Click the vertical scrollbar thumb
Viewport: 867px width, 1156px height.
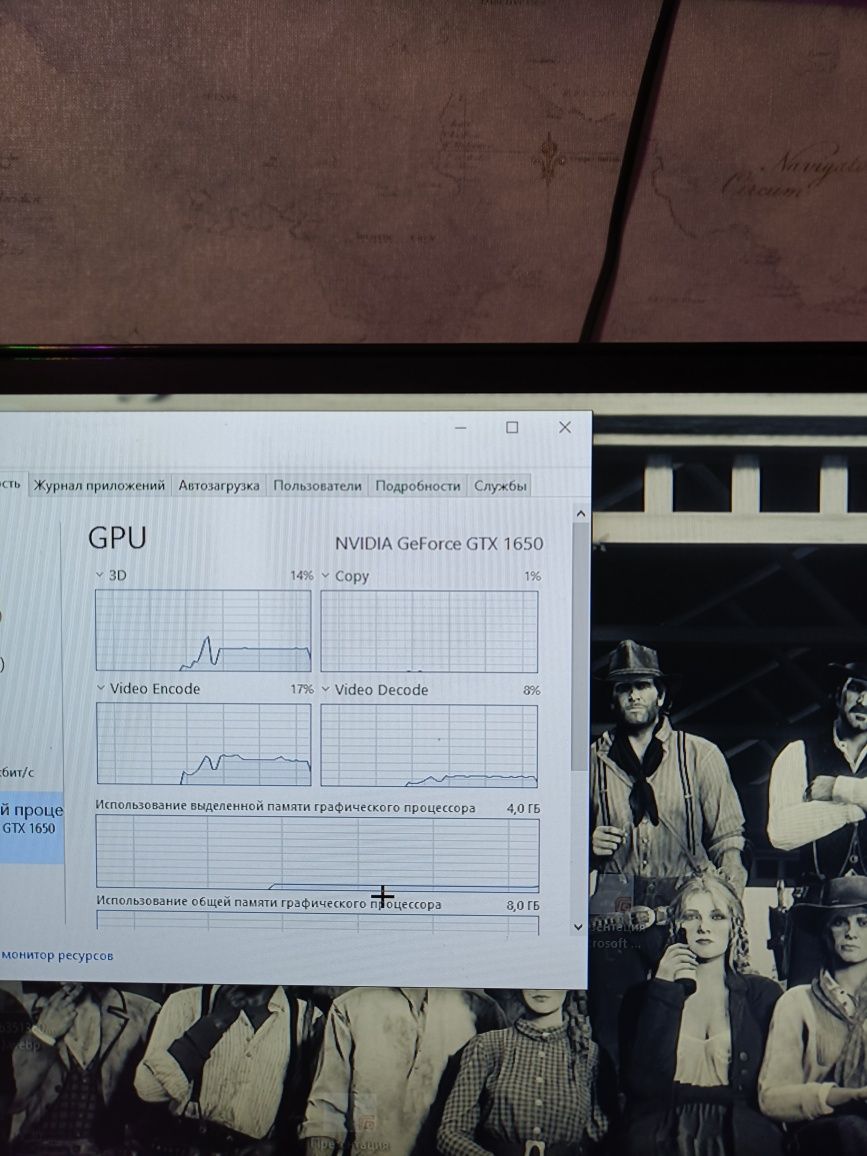tap(580, 647)
